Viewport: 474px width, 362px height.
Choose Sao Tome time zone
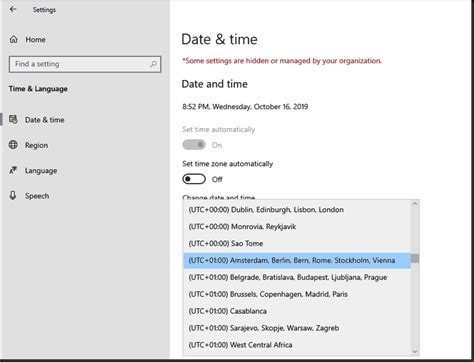[297, 244]
